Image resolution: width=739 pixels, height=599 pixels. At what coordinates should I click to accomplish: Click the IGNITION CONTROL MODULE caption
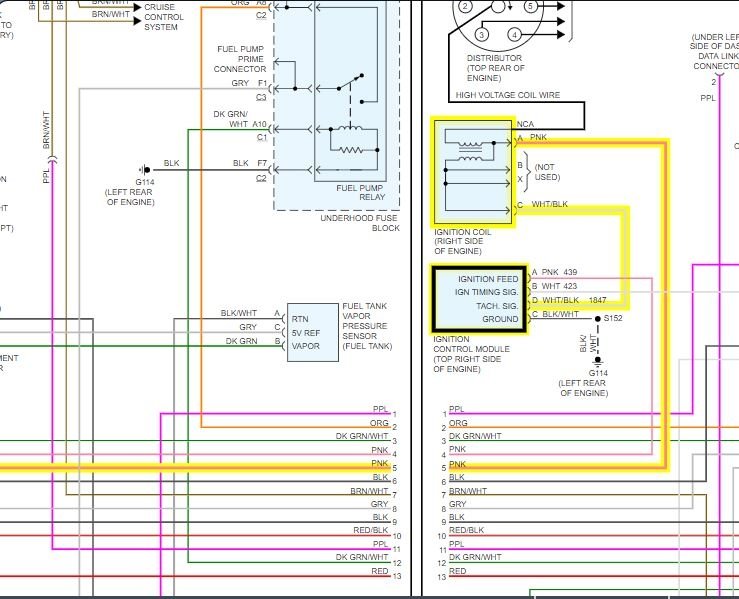[471, 354]
